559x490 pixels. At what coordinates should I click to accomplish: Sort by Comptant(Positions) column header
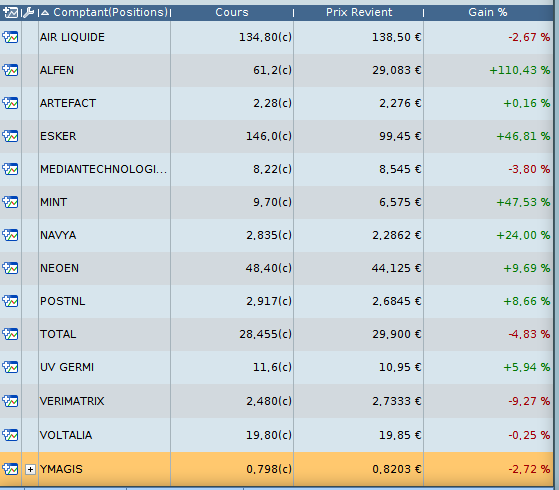110,12
